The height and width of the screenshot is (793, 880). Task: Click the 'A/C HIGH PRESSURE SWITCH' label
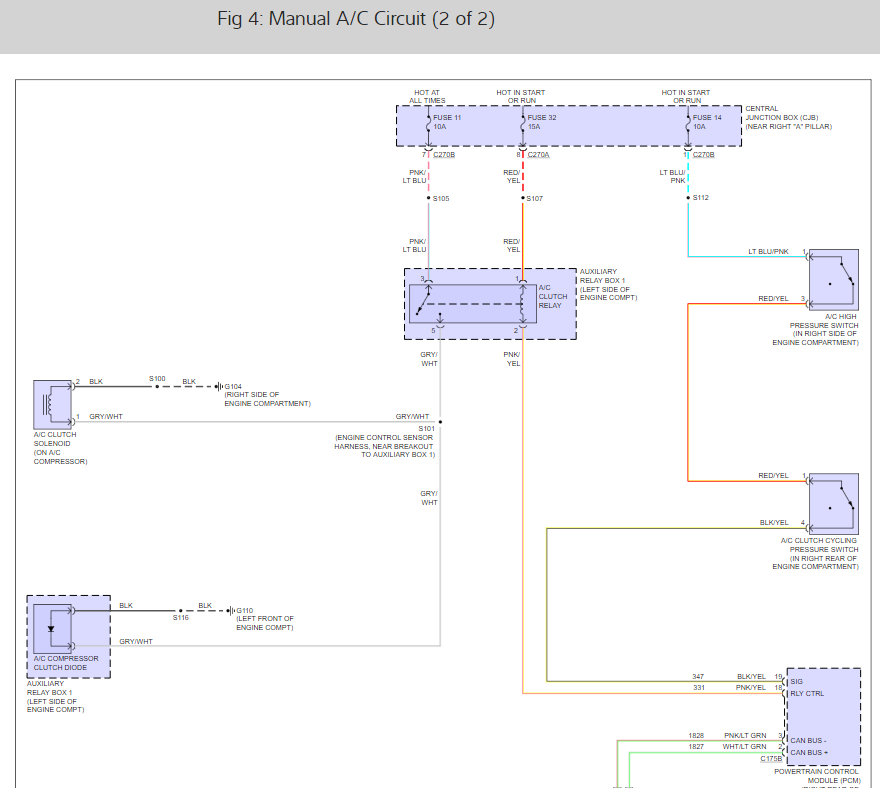(x=824, y=321)
